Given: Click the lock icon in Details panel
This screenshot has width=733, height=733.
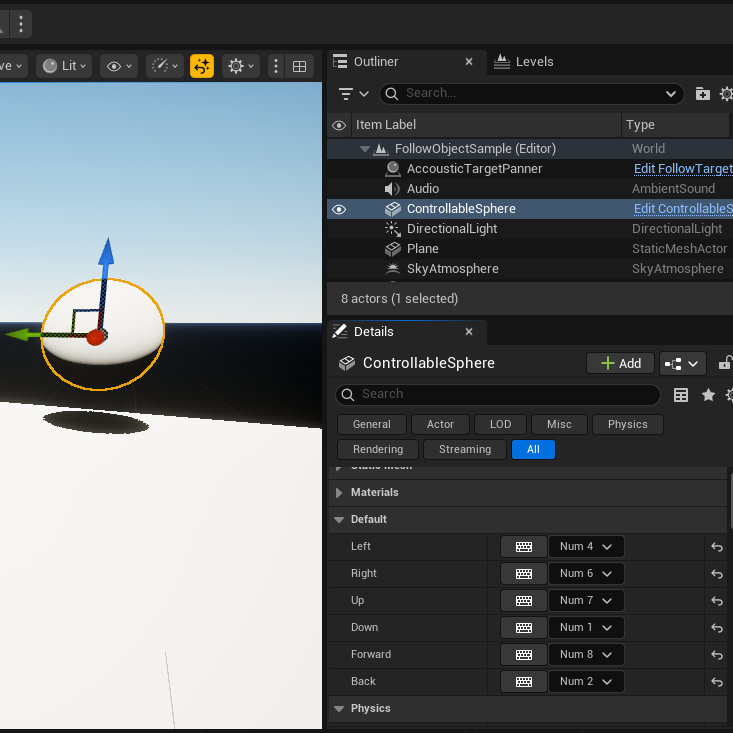Looking at the screenshot, I should (725, 363).
